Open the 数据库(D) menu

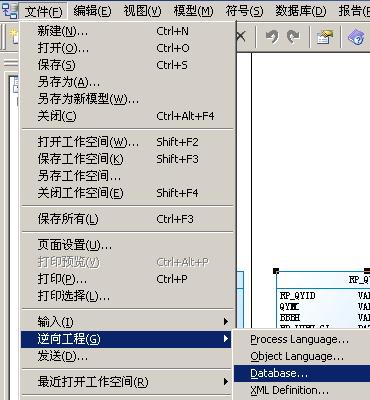301,12
